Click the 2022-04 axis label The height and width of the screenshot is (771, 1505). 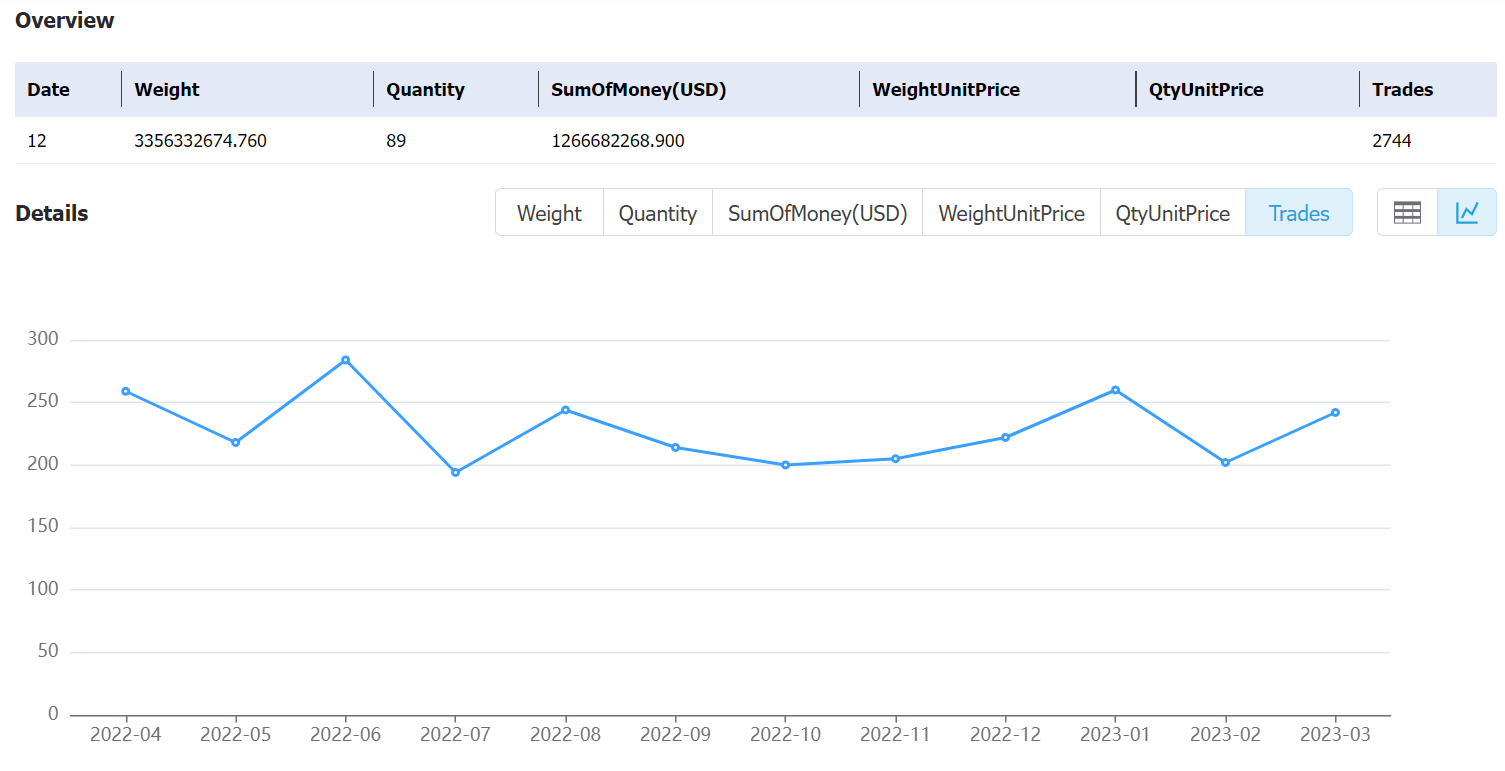pyautogui.click(x=126, y=734)
